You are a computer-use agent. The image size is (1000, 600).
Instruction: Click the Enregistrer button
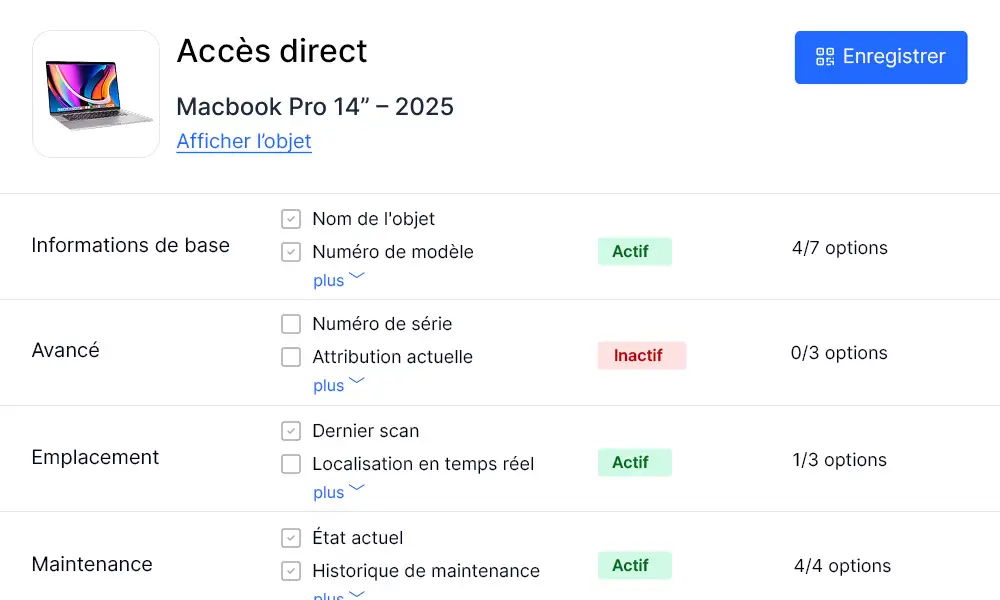click(x=880, y=57)
